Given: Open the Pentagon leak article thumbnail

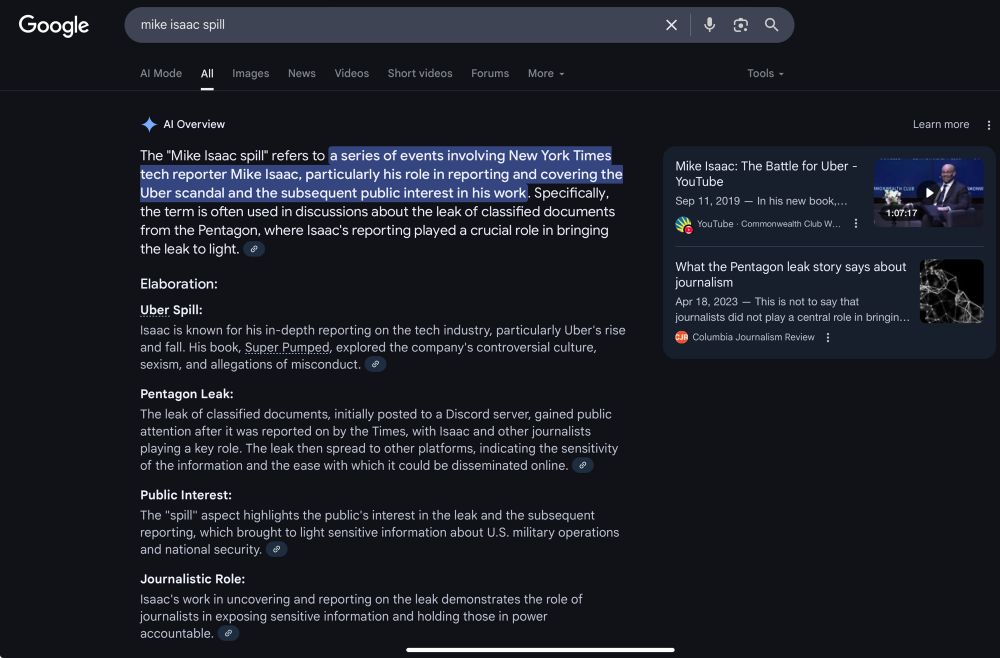Looking at the screenshot, I should [952, 291].
